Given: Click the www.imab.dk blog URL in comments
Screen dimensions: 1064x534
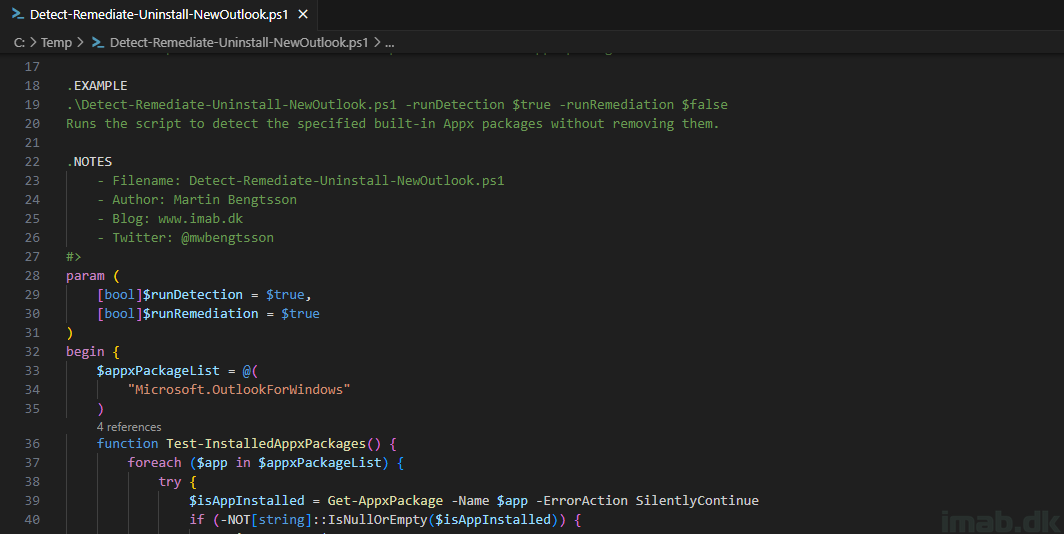Looking at the screenshot, I should 196,219.
